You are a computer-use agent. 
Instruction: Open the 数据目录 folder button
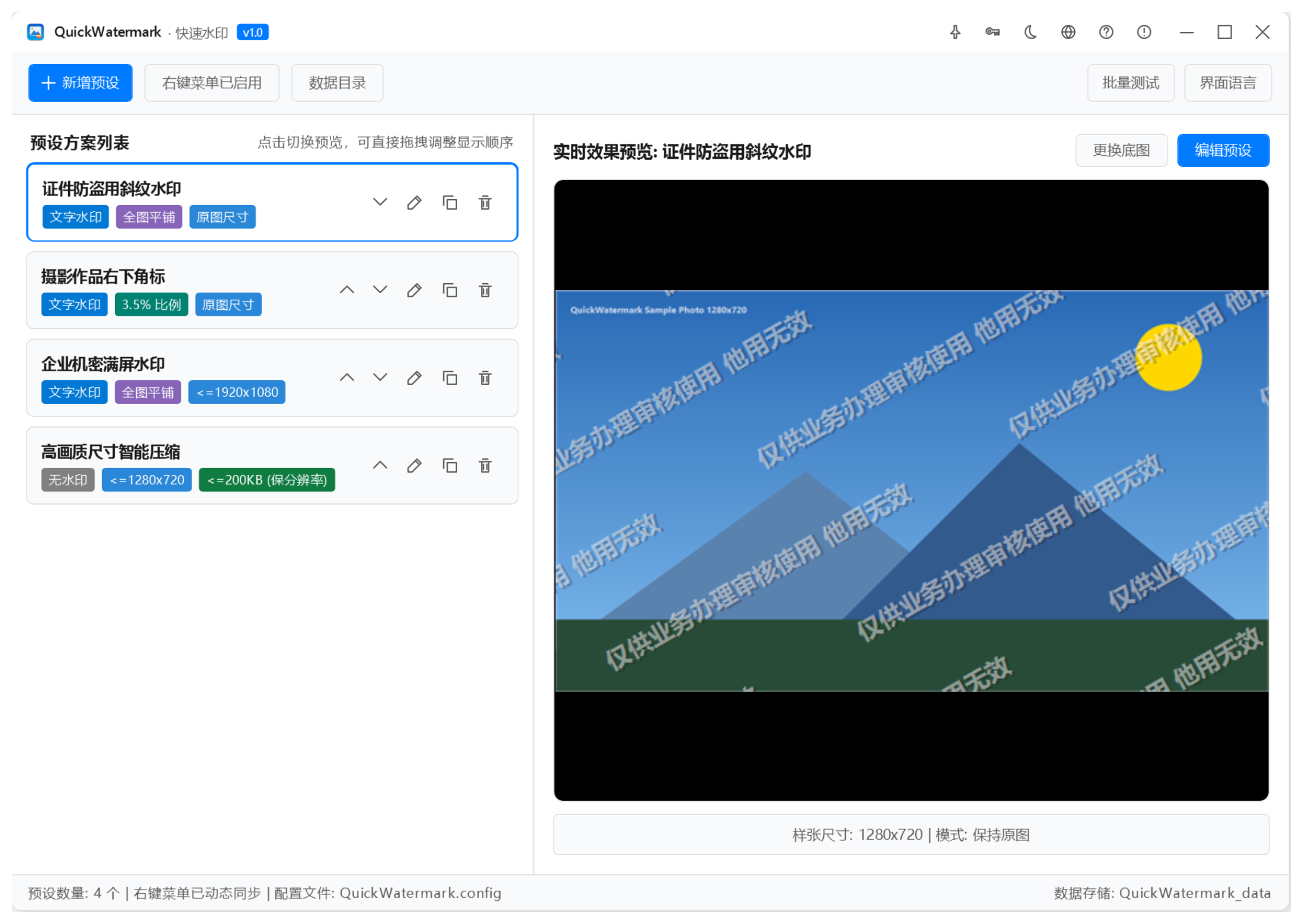pyautogui.click(x=338, y=83)
